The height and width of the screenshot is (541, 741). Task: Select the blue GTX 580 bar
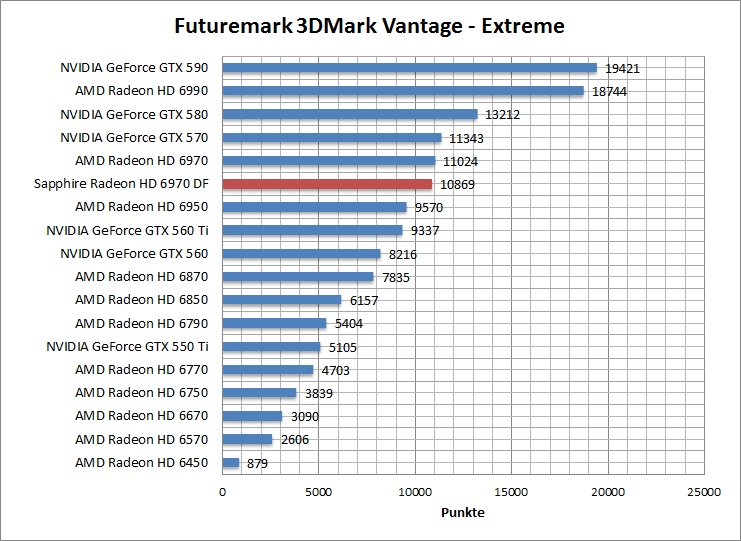click(x=350, y=114)
